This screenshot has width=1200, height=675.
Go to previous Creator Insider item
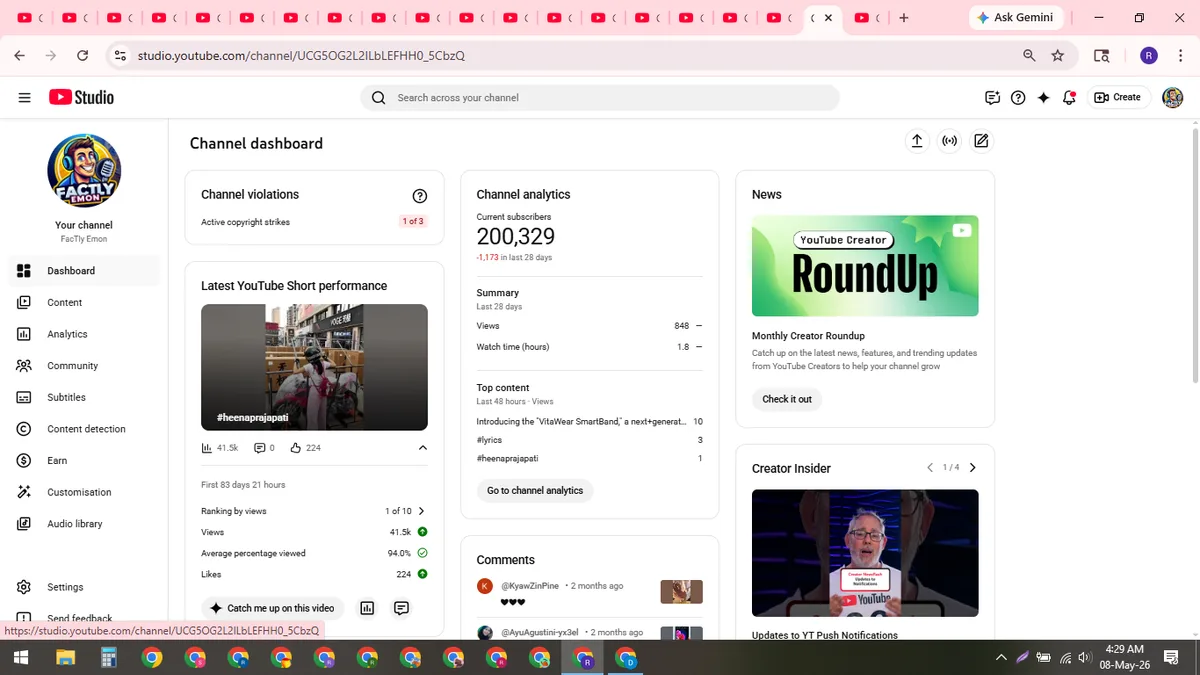[x=930, y=467]
